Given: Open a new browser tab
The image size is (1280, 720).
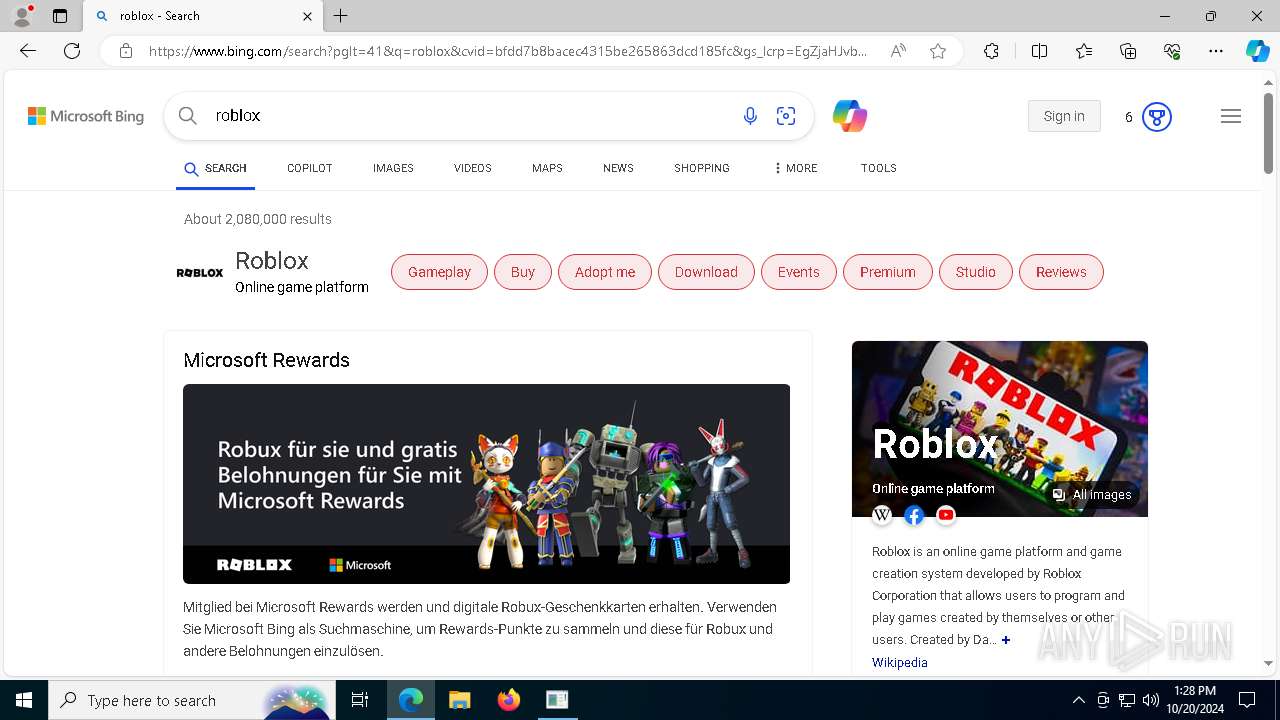Looking at the screenshot, I should (341, 16).
